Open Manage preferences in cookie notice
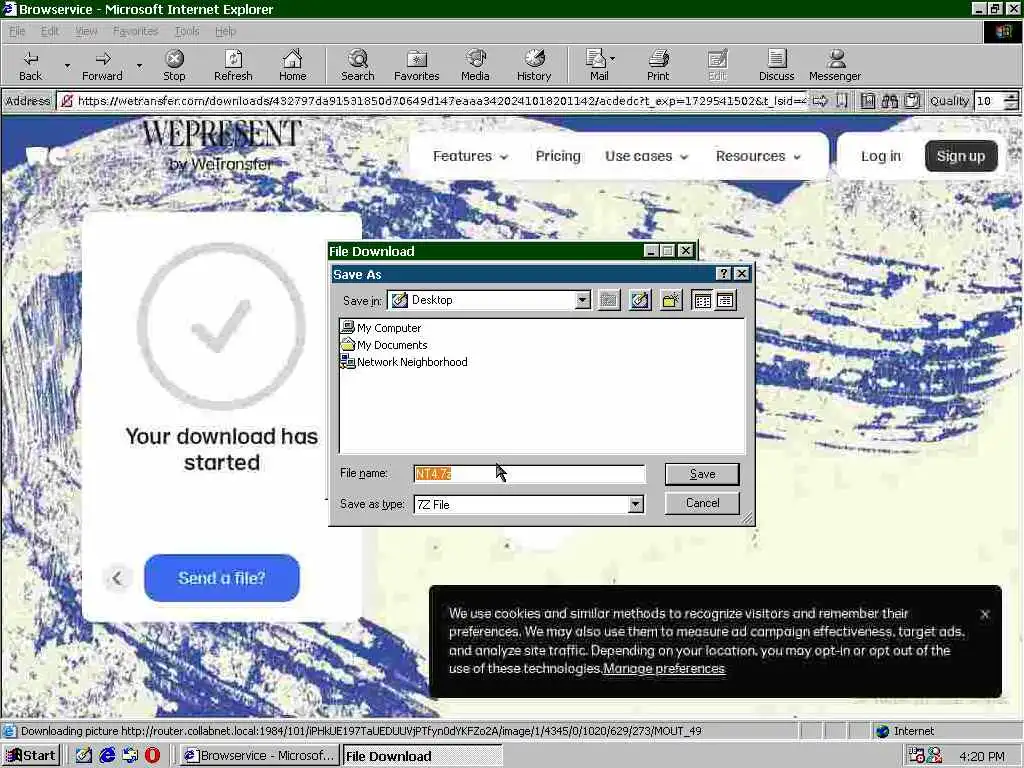This screenshot has width=1024, height=768. (664, 669)
